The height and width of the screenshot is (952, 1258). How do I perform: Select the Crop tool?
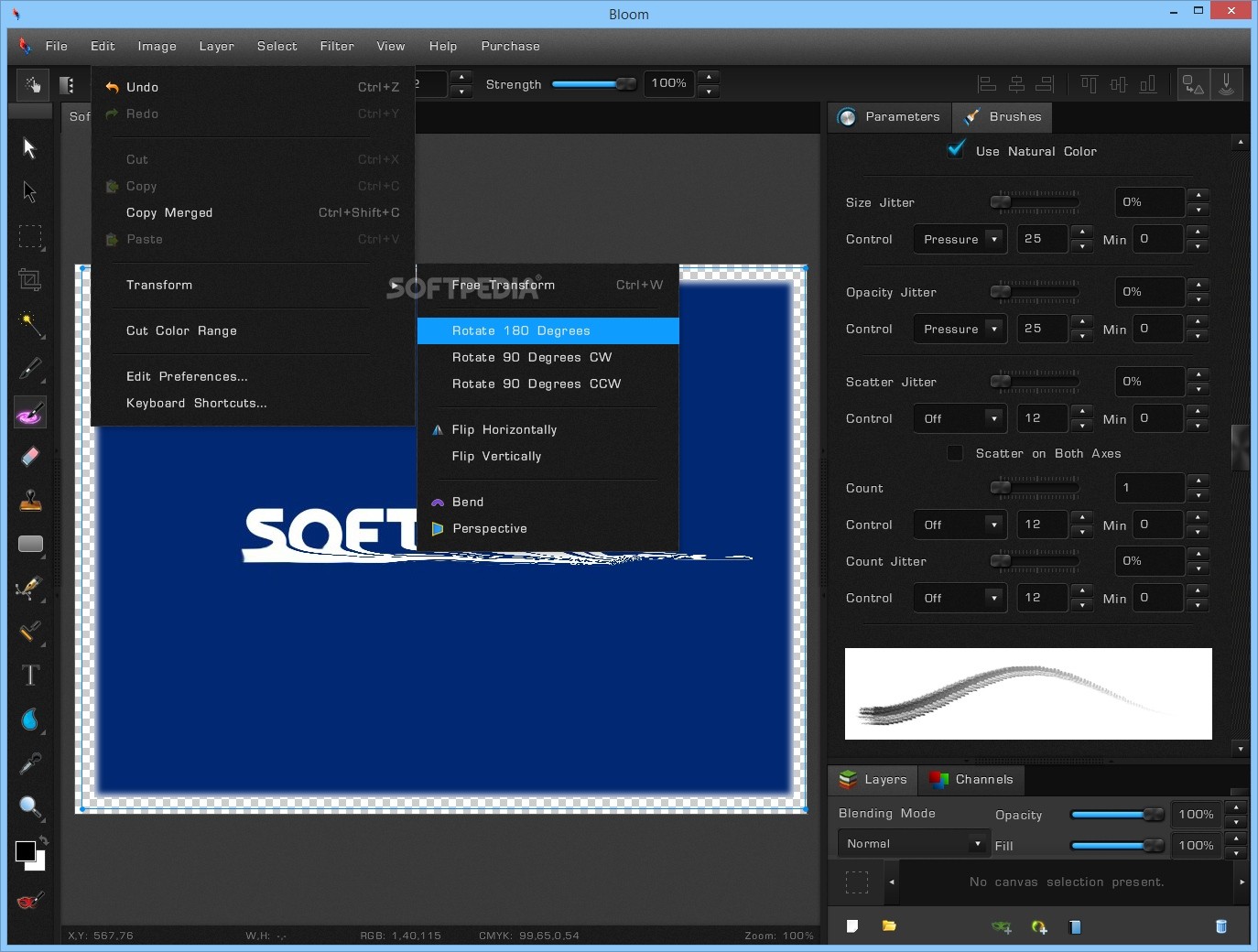[x=30, y=280]
